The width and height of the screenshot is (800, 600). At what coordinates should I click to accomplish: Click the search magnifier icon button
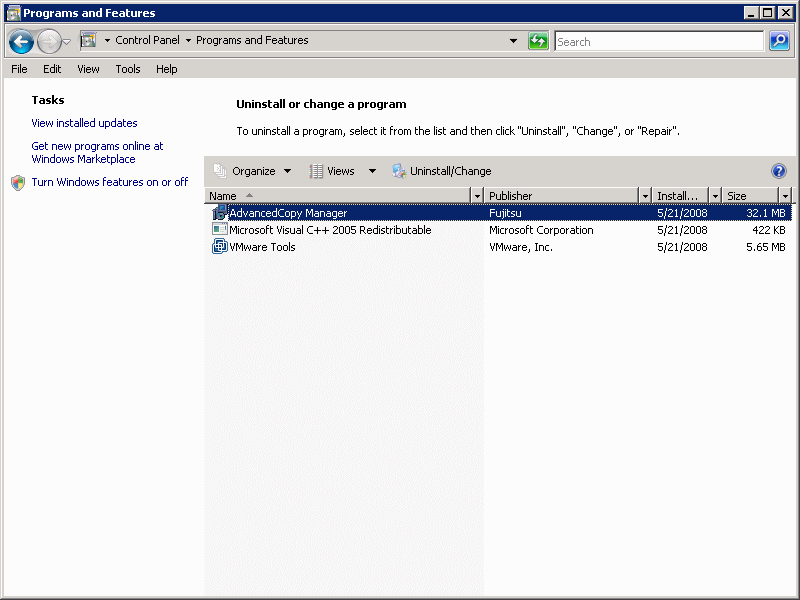pos(780,41)
